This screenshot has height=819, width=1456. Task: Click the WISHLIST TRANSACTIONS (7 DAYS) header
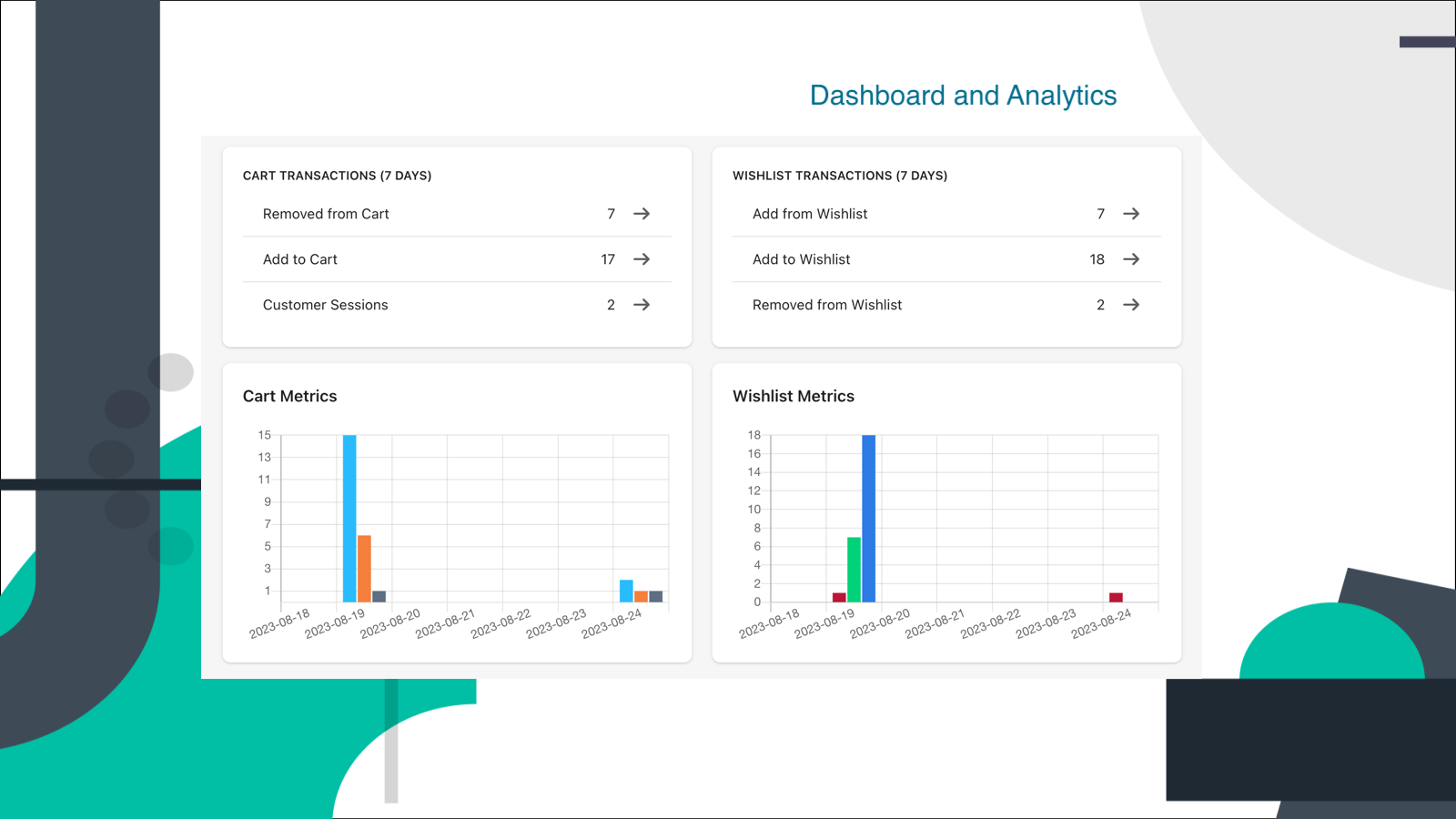point(840,176)
